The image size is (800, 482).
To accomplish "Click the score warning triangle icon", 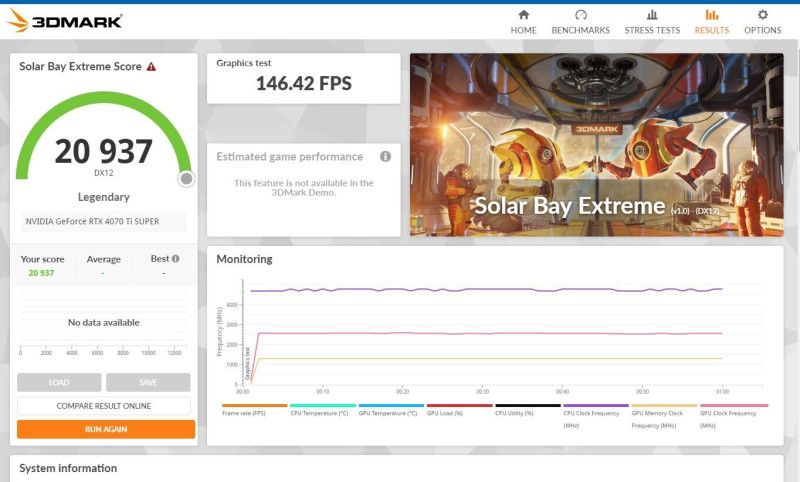I will pos(151,66).
